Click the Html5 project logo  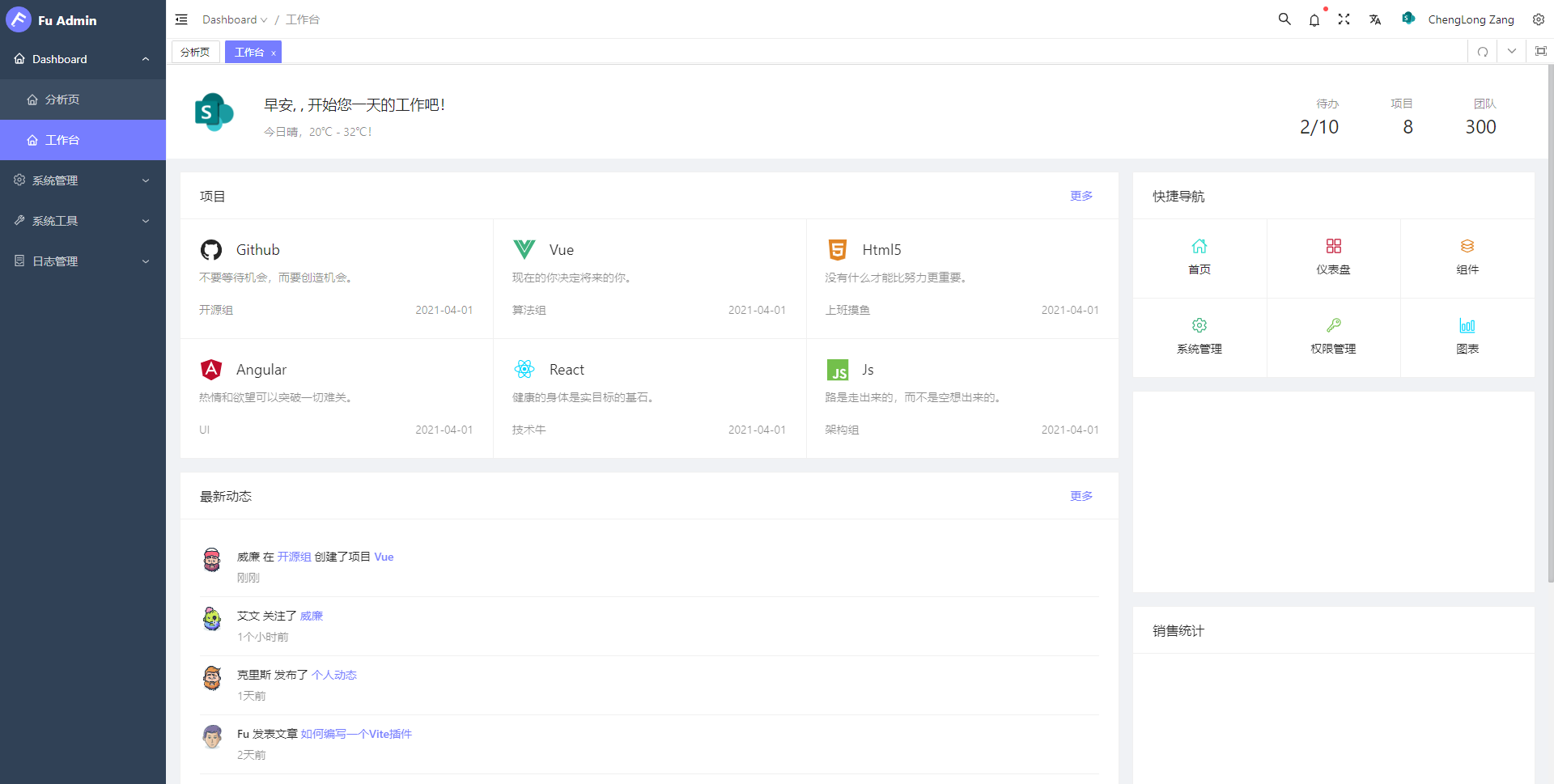pyautogui.click(x=838, y=250)
